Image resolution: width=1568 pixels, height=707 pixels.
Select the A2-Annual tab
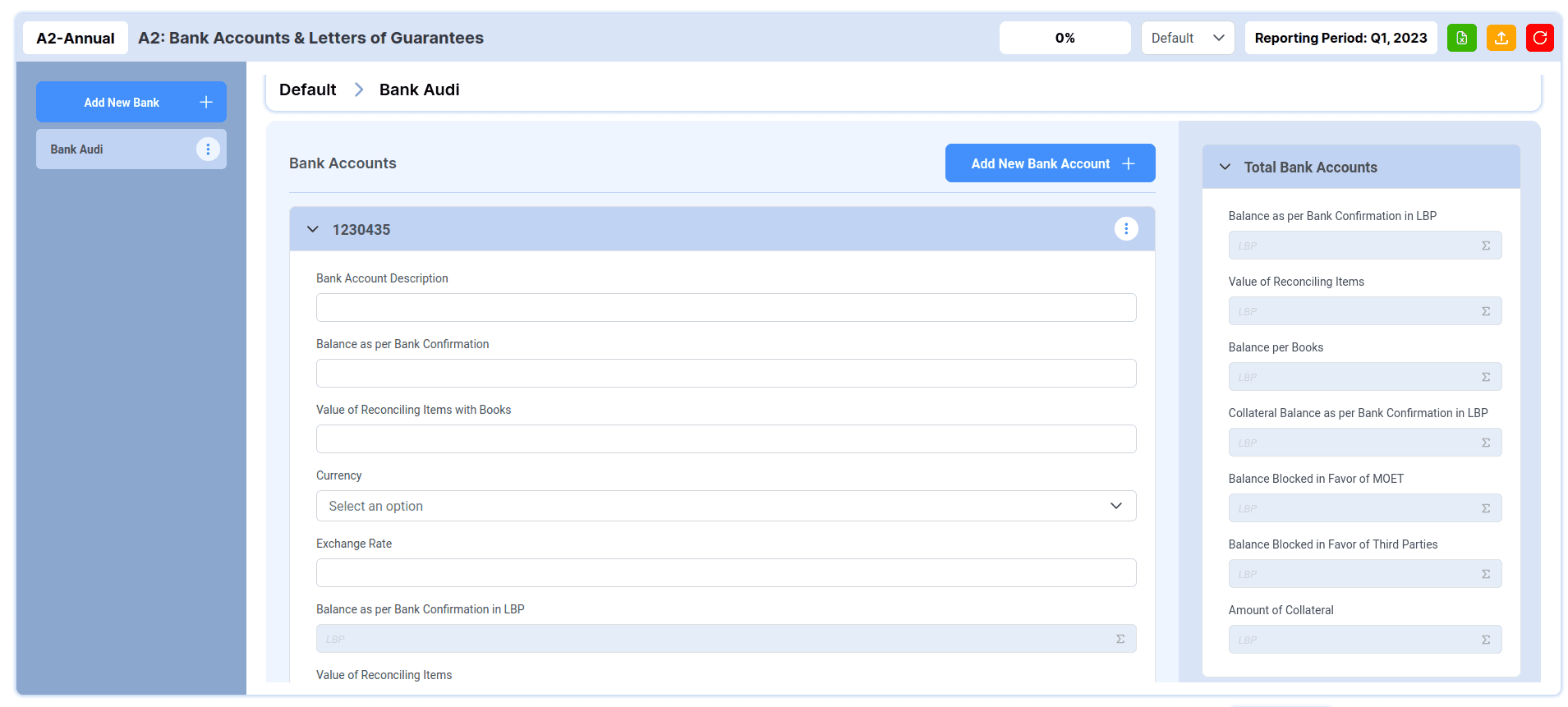pos(76,38)
